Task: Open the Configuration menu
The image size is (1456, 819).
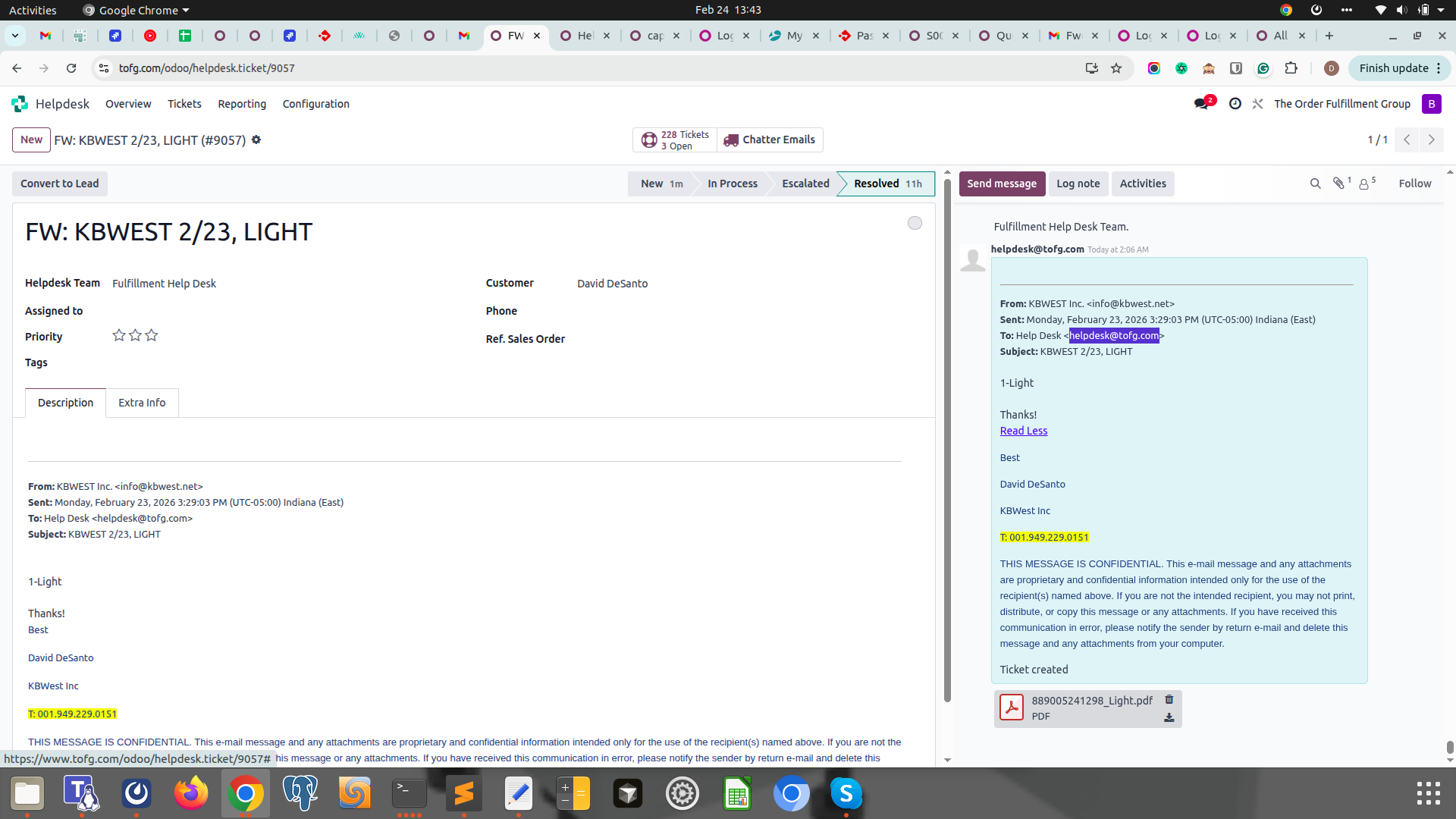Action: 315,104
